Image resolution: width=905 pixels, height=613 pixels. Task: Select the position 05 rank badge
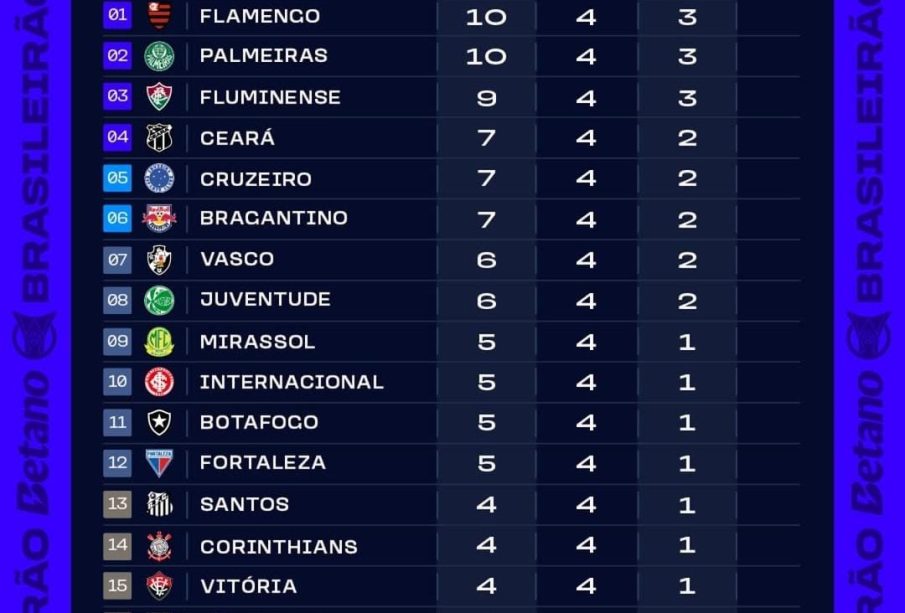117,178
